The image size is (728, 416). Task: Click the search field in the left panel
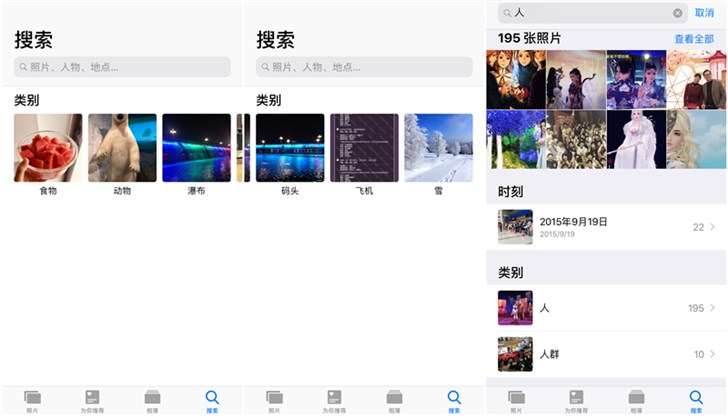pos(122,67)
